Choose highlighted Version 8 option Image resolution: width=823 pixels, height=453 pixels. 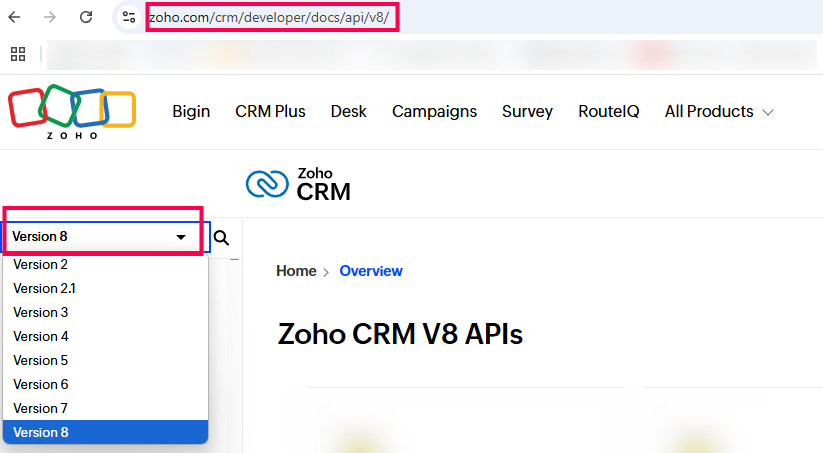105,432
